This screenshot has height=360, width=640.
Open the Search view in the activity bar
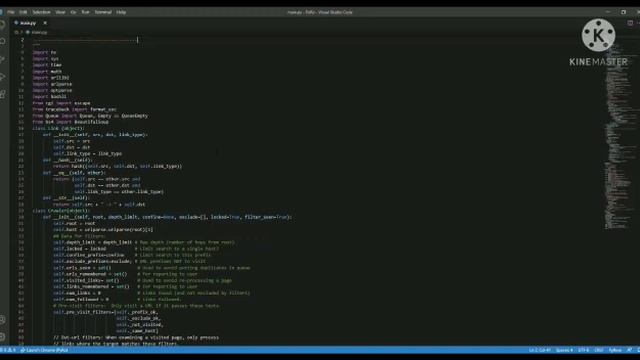pos(2,41)
